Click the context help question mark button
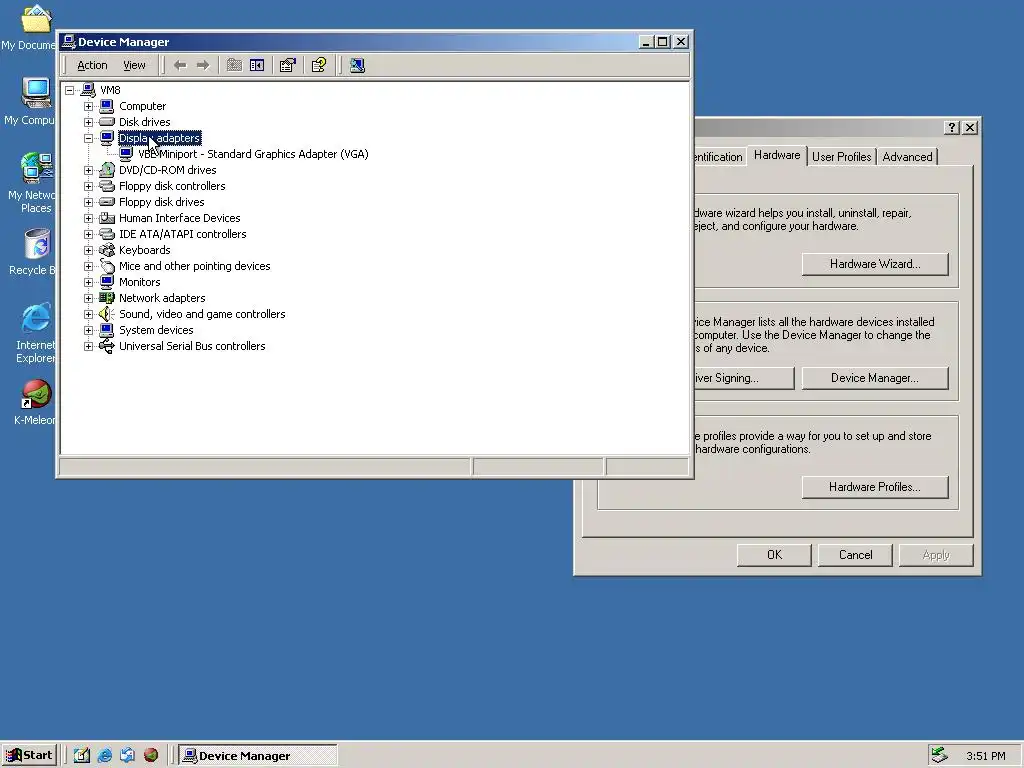The width and height of the screenshot is (1024, 768). (x=952, y=127)
